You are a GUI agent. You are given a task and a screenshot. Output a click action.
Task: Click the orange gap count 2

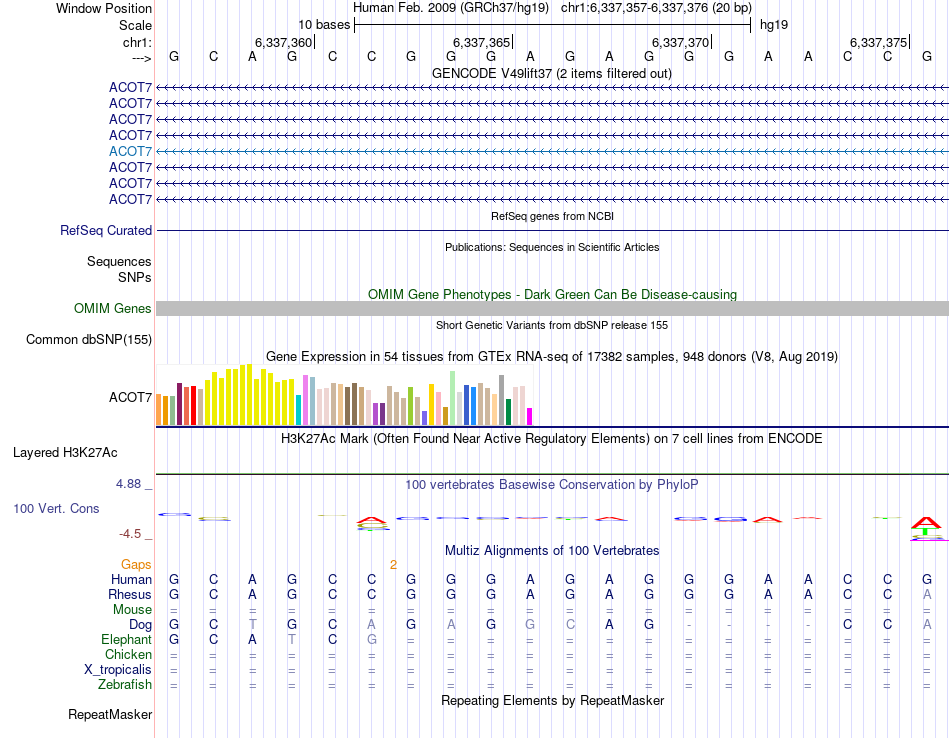click(x=393, y=565)
